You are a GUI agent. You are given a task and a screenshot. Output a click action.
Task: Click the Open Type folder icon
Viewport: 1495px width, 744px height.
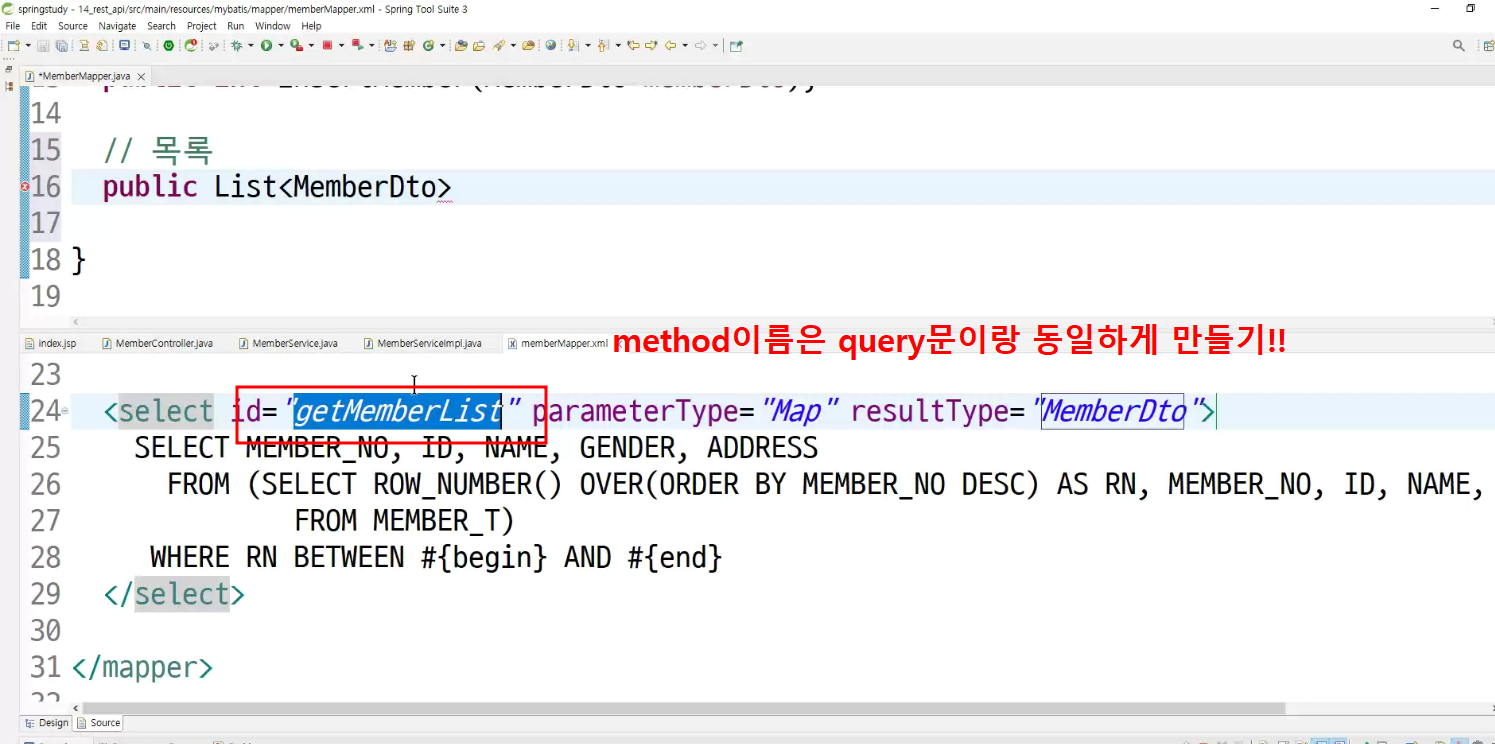click(x=460, y=45)
